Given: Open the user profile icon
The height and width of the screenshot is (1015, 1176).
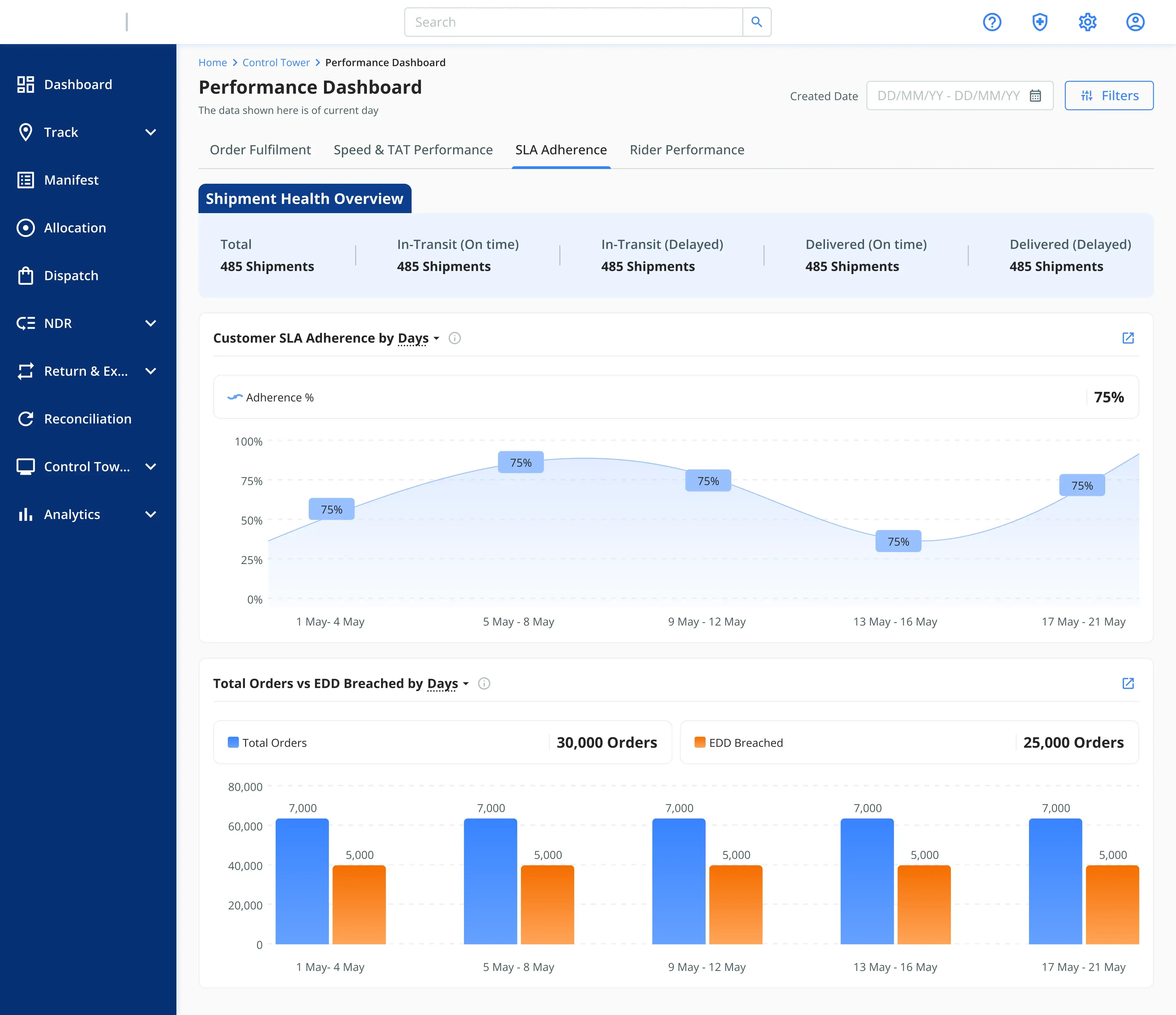Looking at the screenshot, I should pyautogui.click(x=1135, y=22).
